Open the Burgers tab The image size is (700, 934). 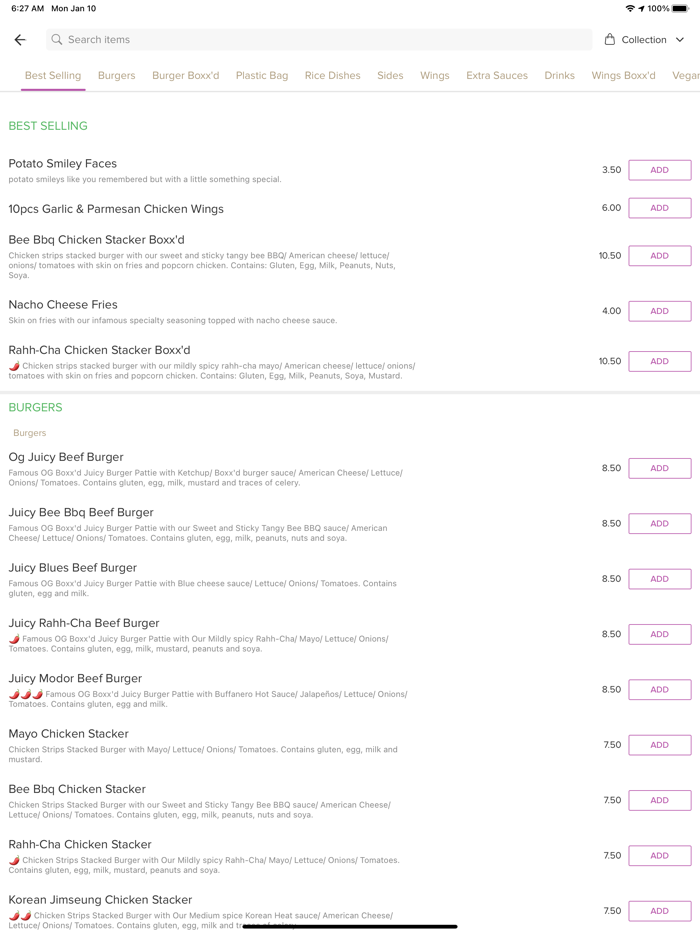point(116,76)
